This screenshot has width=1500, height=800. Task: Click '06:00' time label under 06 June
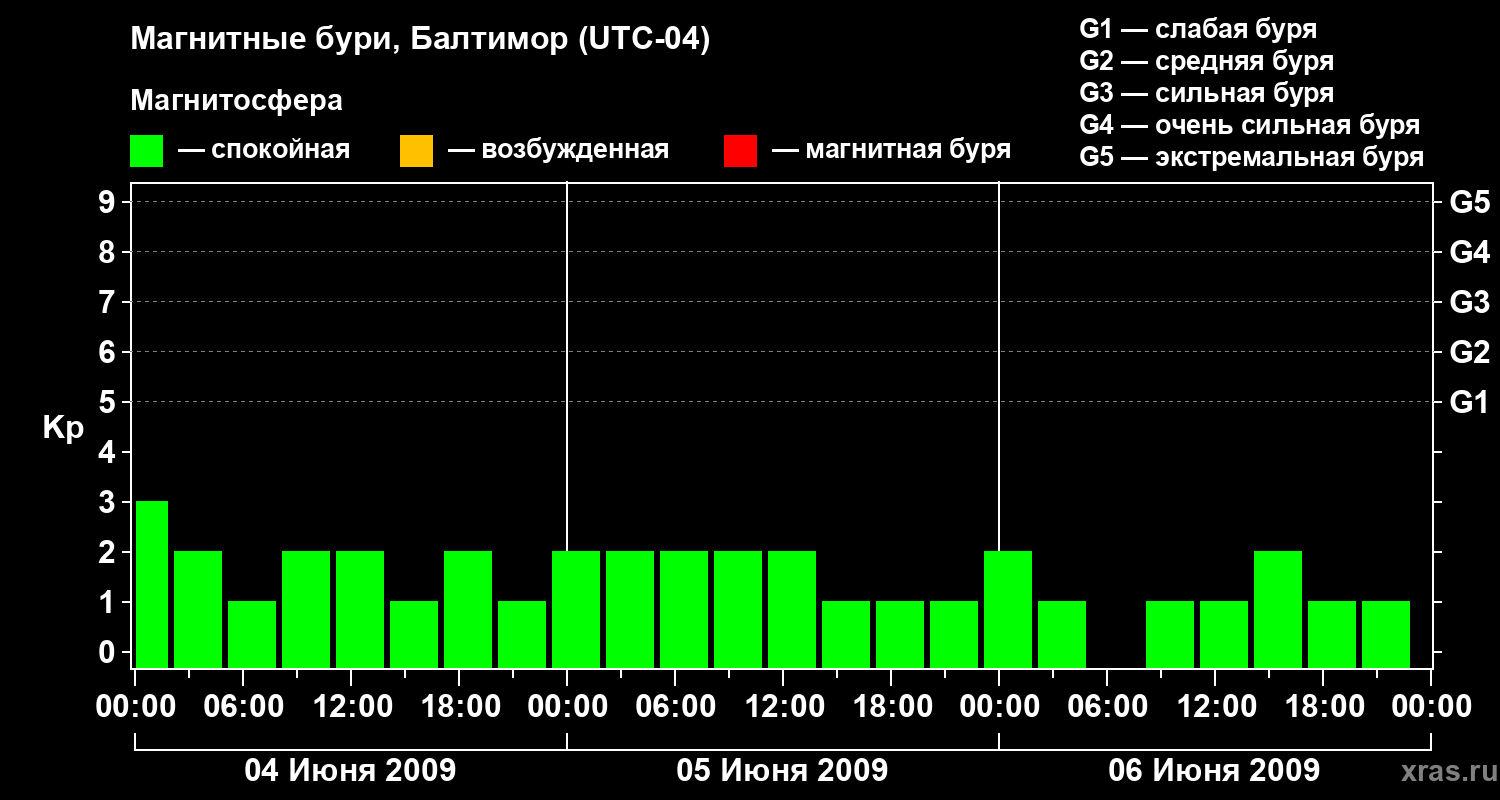point(1106,707)
